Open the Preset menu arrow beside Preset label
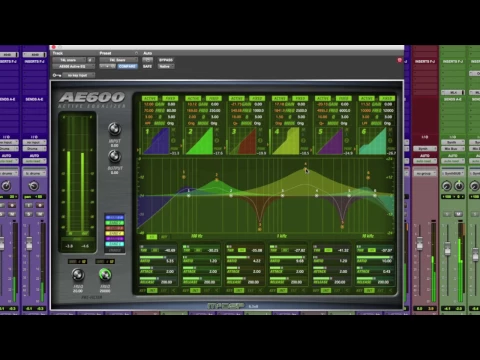The width and height of the screenshot is (480, 360). (136, 53)
